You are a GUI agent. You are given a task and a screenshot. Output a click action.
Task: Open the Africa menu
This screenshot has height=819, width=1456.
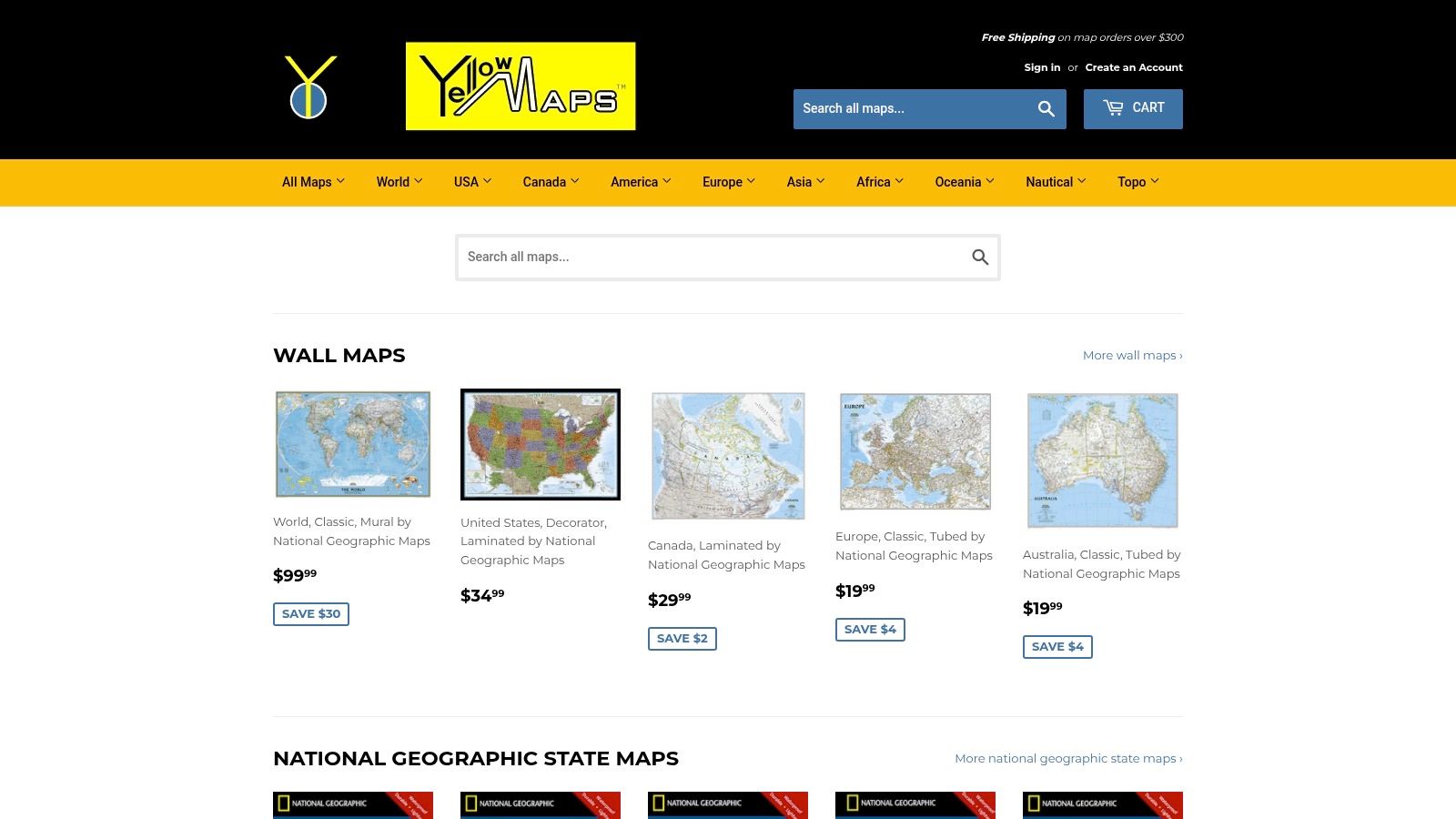pos(879,182)
